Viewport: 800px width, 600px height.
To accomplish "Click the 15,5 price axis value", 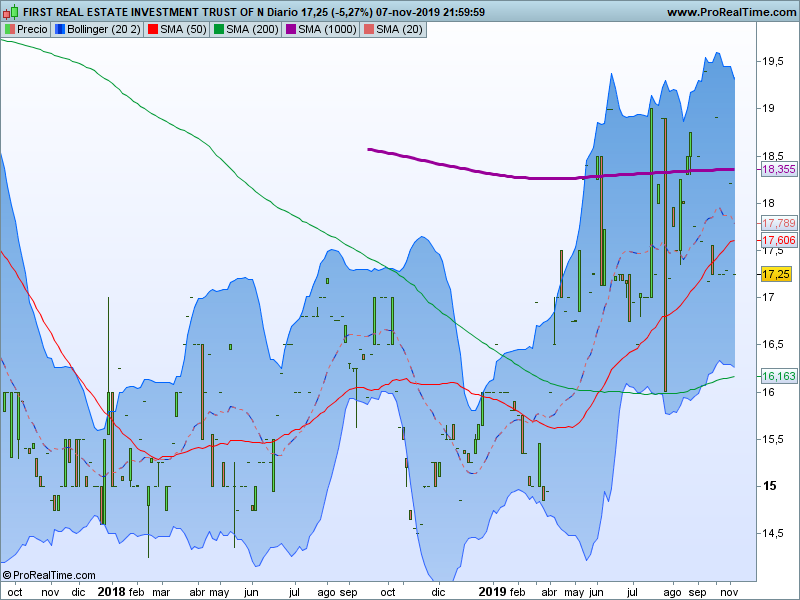I will 773,439.
